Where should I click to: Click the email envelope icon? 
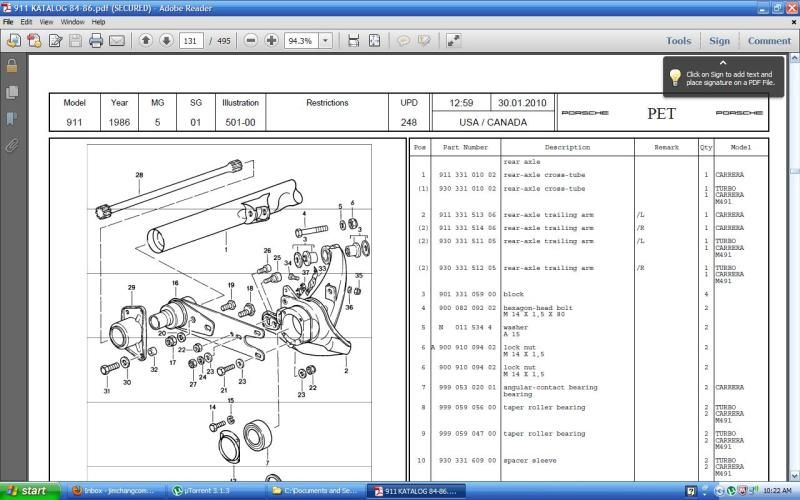pos(117,40)
